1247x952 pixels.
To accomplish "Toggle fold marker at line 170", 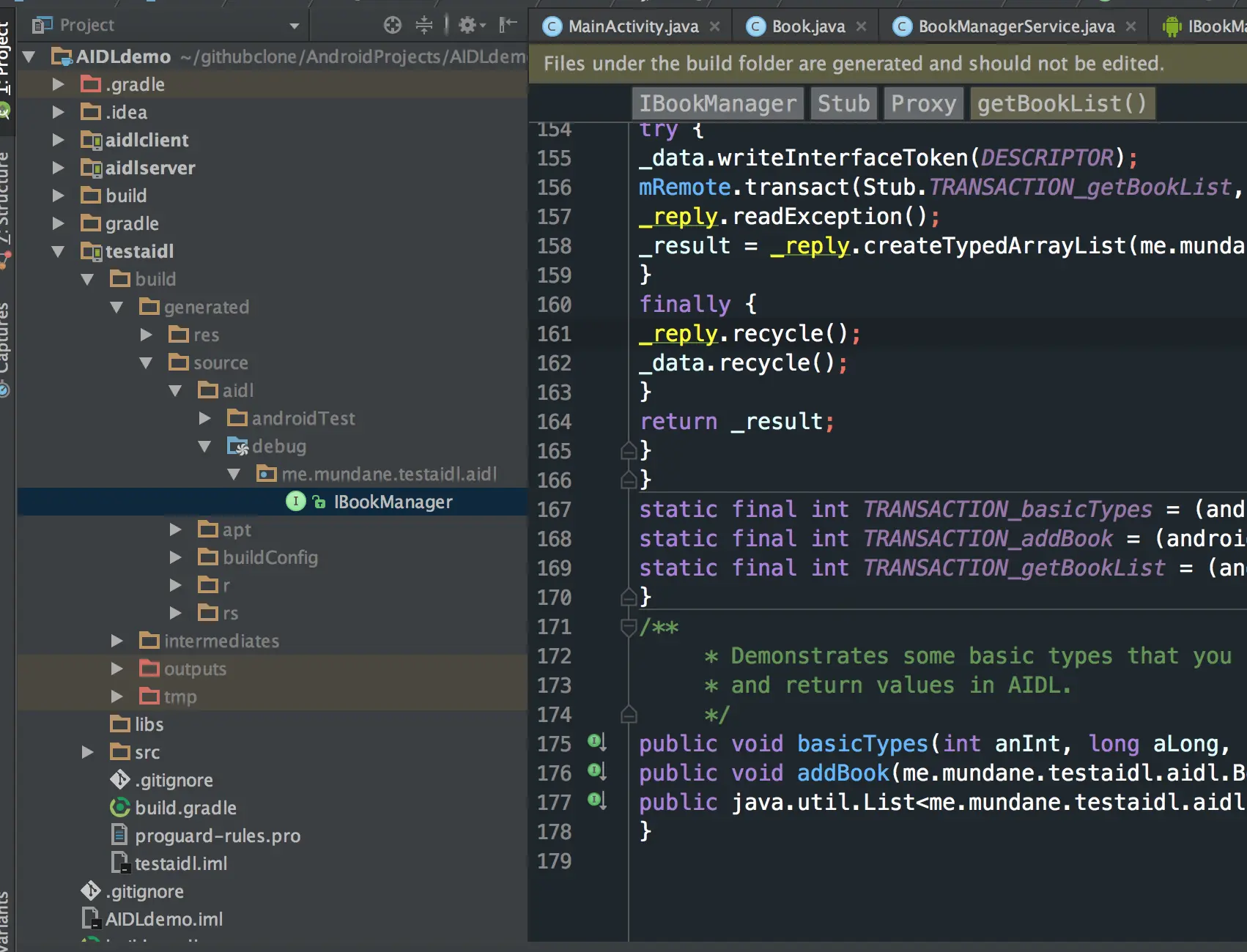I will click(628, 597).
